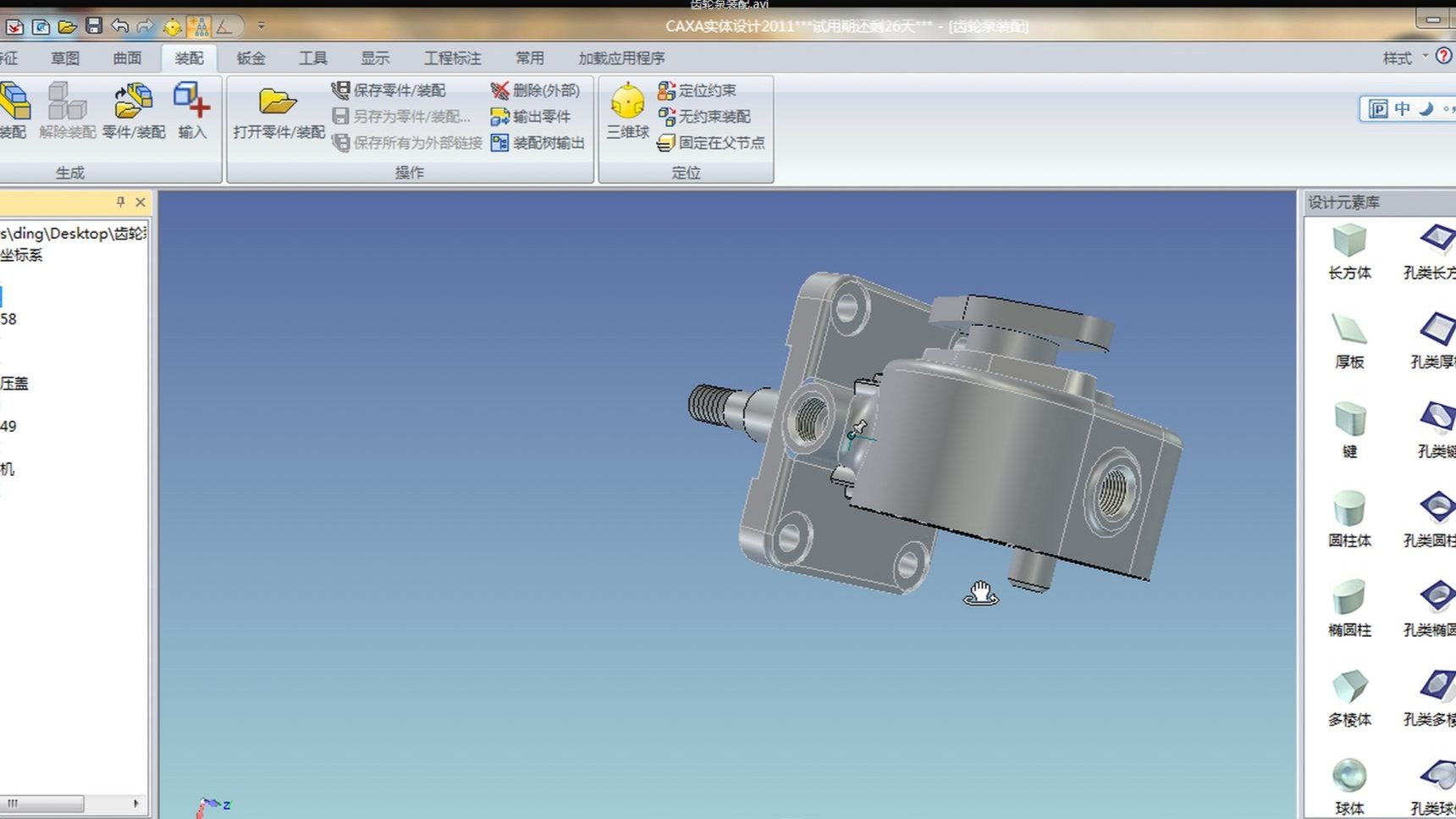Switch to the 草图 ribbon tab

(65, 58)
